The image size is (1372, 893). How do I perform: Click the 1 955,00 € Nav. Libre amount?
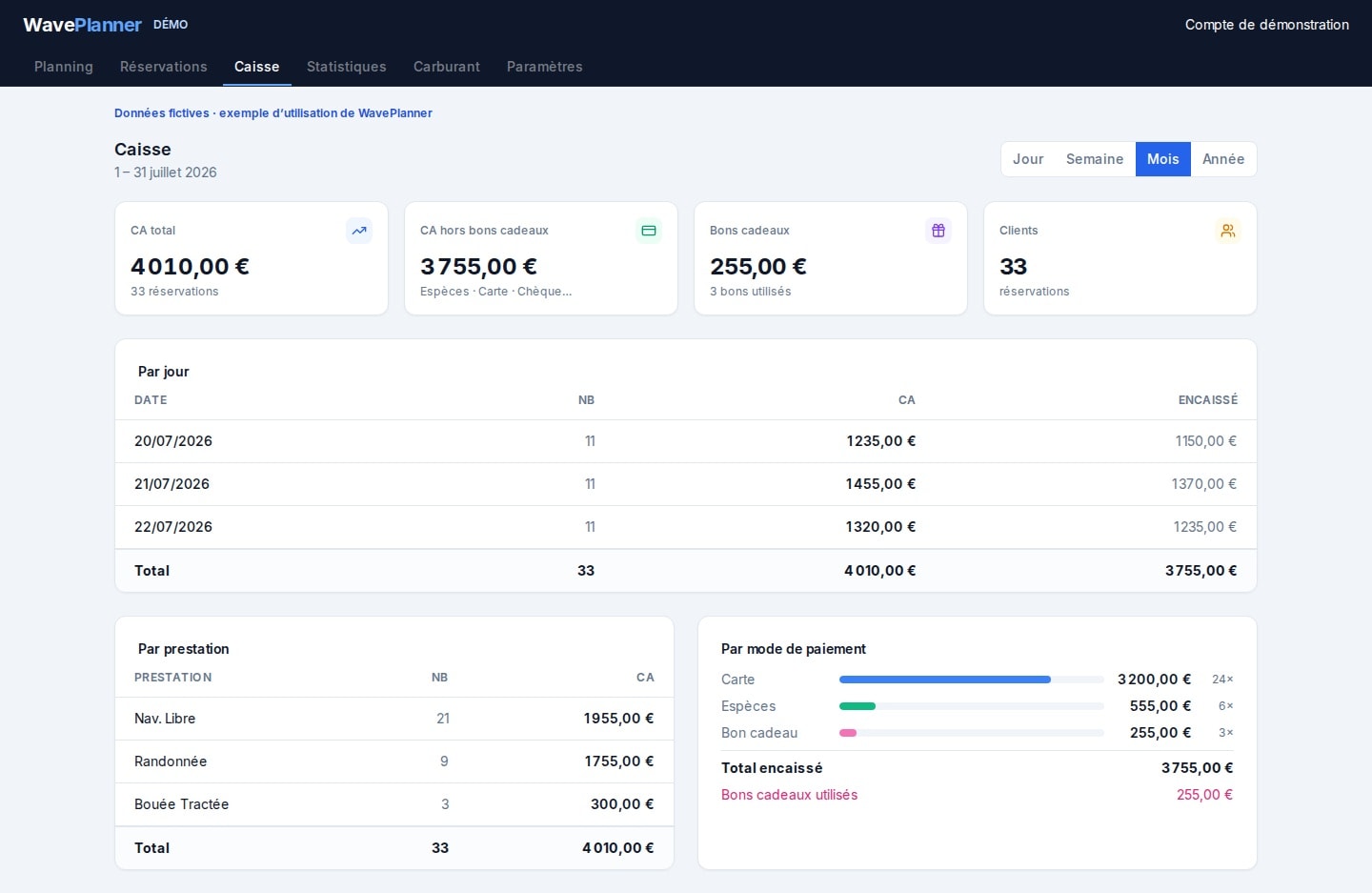click(x=619, y=719)
